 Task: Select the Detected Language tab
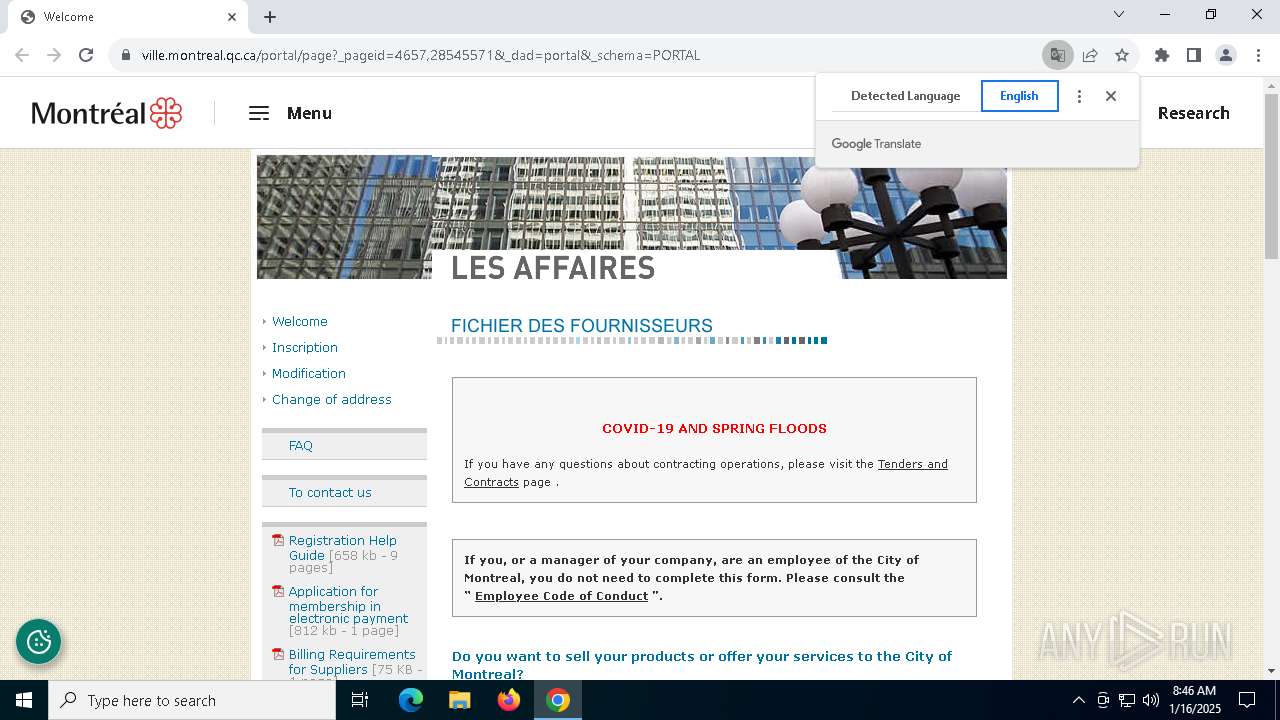tap(905, 96)
